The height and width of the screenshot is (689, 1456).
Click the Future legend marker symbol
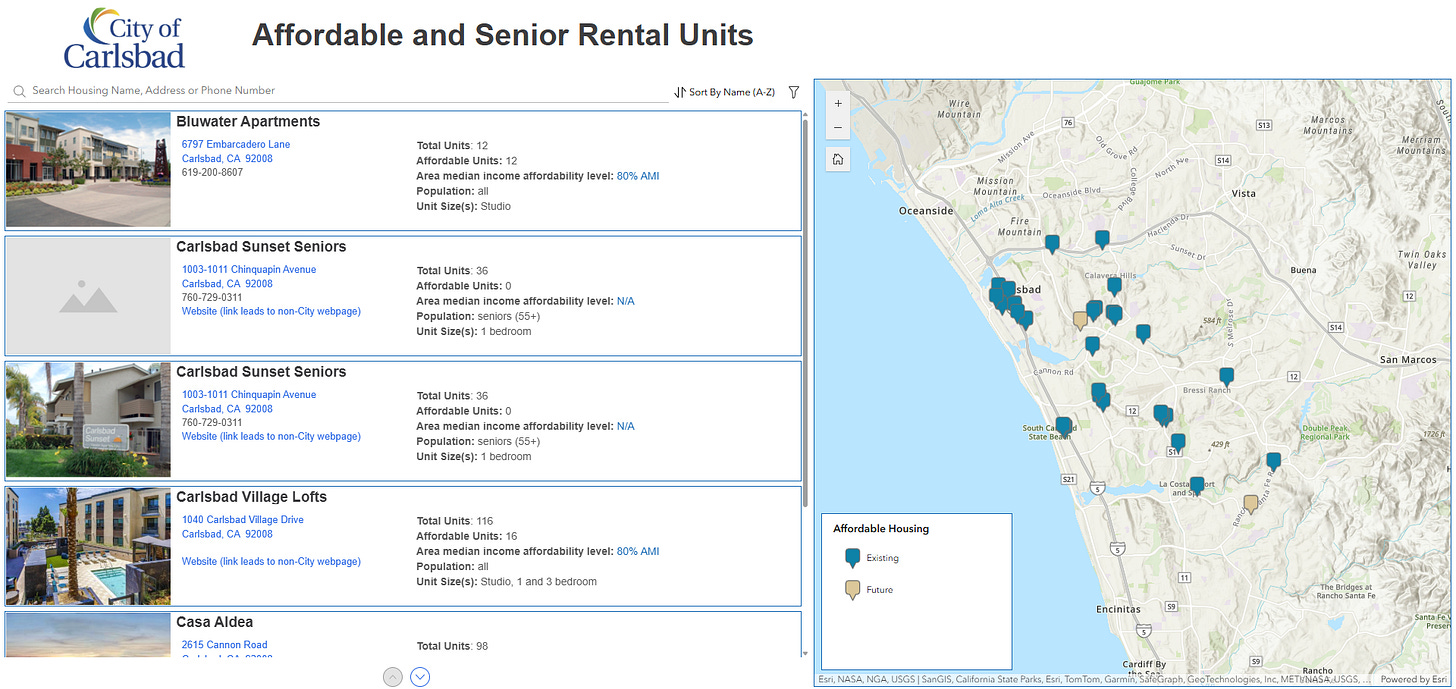(852, 590)
